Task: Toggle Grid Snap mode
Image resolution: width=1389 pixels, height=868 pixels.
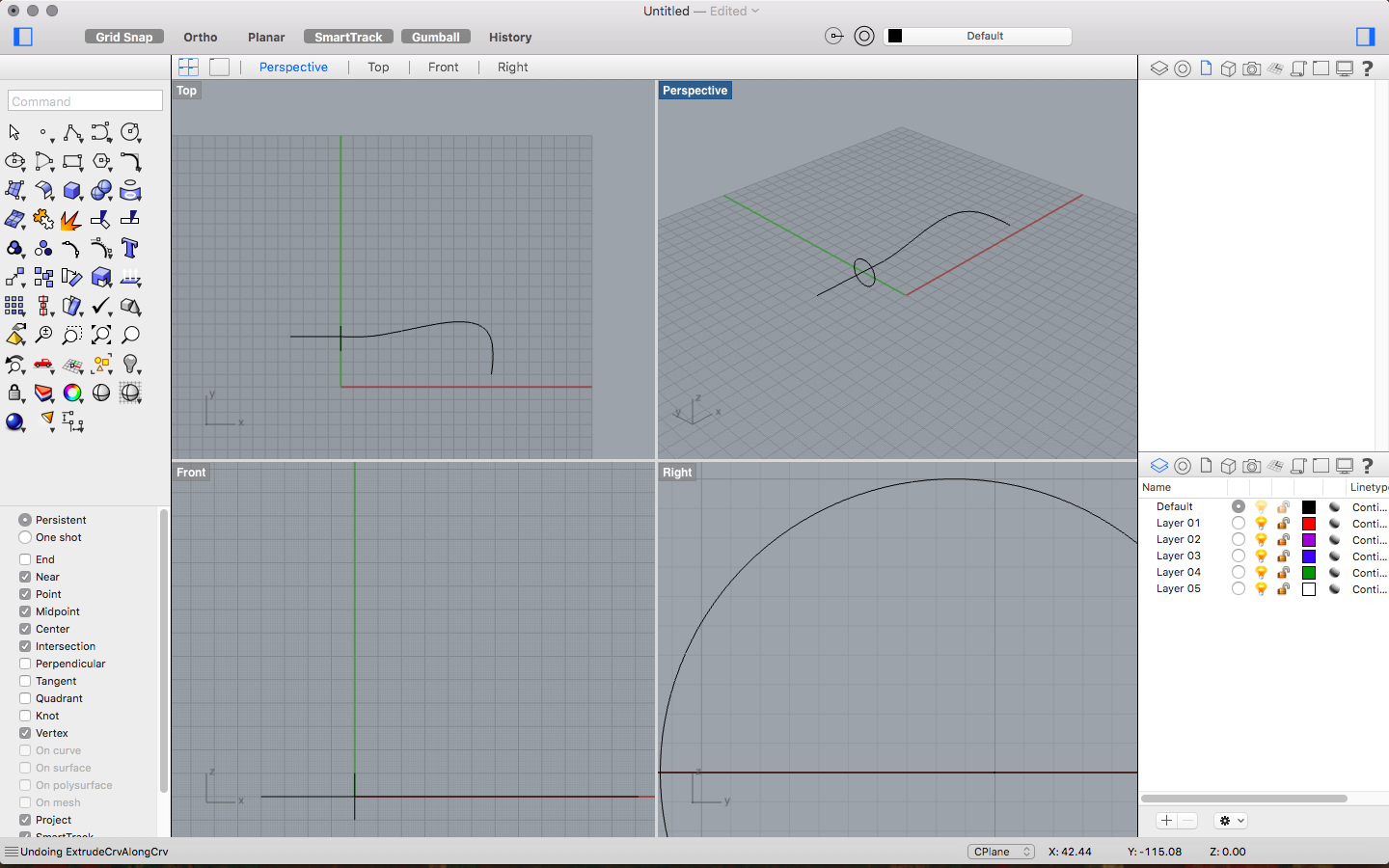Action: 124,37
